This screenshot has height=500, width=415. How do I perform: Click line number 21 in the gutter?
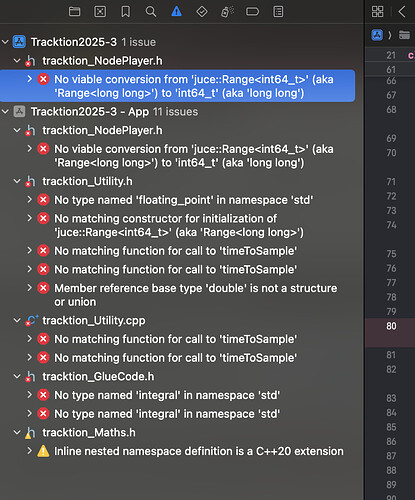coord(391,55)
